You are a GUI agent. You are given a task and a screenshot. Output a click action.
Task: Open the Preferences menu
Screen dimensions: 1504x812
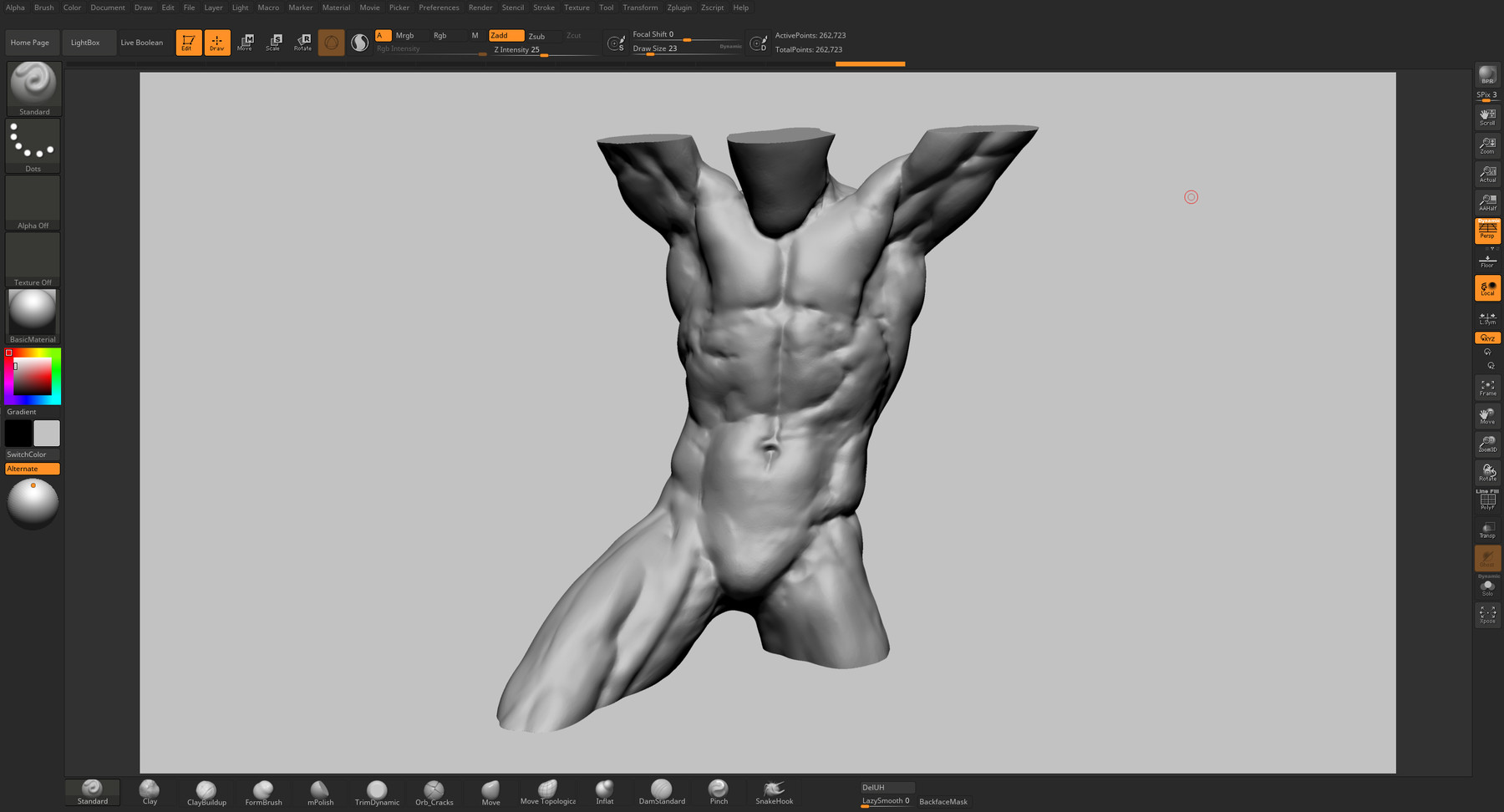pyautogui.click(x=439, y=8)
